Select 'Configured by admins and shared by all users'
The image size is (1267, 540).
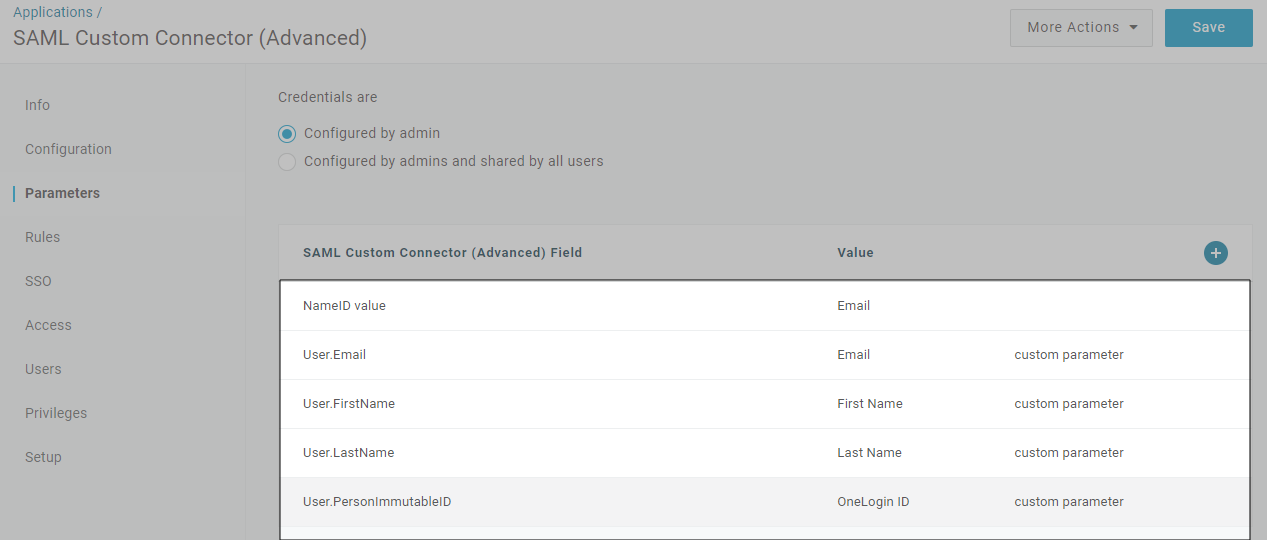pos(287,161)
